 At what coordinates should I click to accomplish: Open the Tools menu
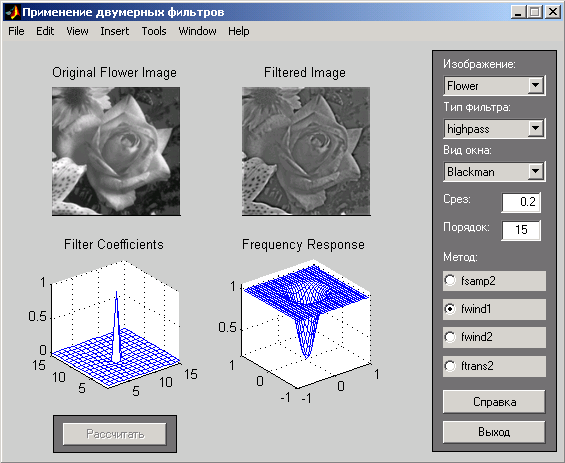click(154, 31)
